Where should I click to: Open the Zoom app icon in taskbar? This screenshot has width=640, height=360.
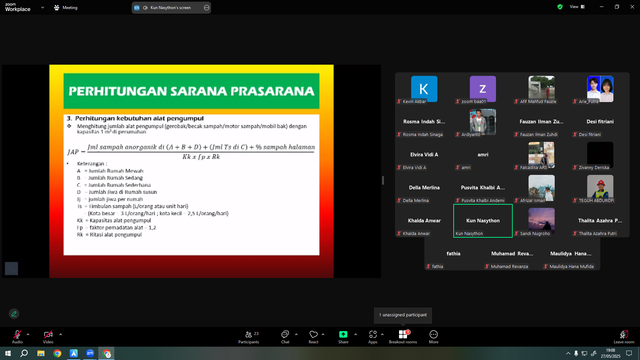coord(90,353)
